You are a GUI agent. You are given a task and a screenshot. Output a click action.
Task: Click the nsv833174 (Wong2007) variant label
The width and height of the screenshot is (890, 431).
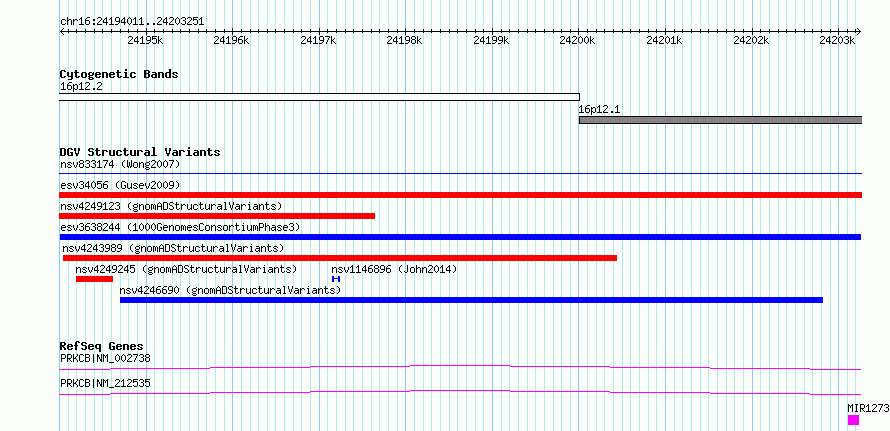(x=120, y=165)
